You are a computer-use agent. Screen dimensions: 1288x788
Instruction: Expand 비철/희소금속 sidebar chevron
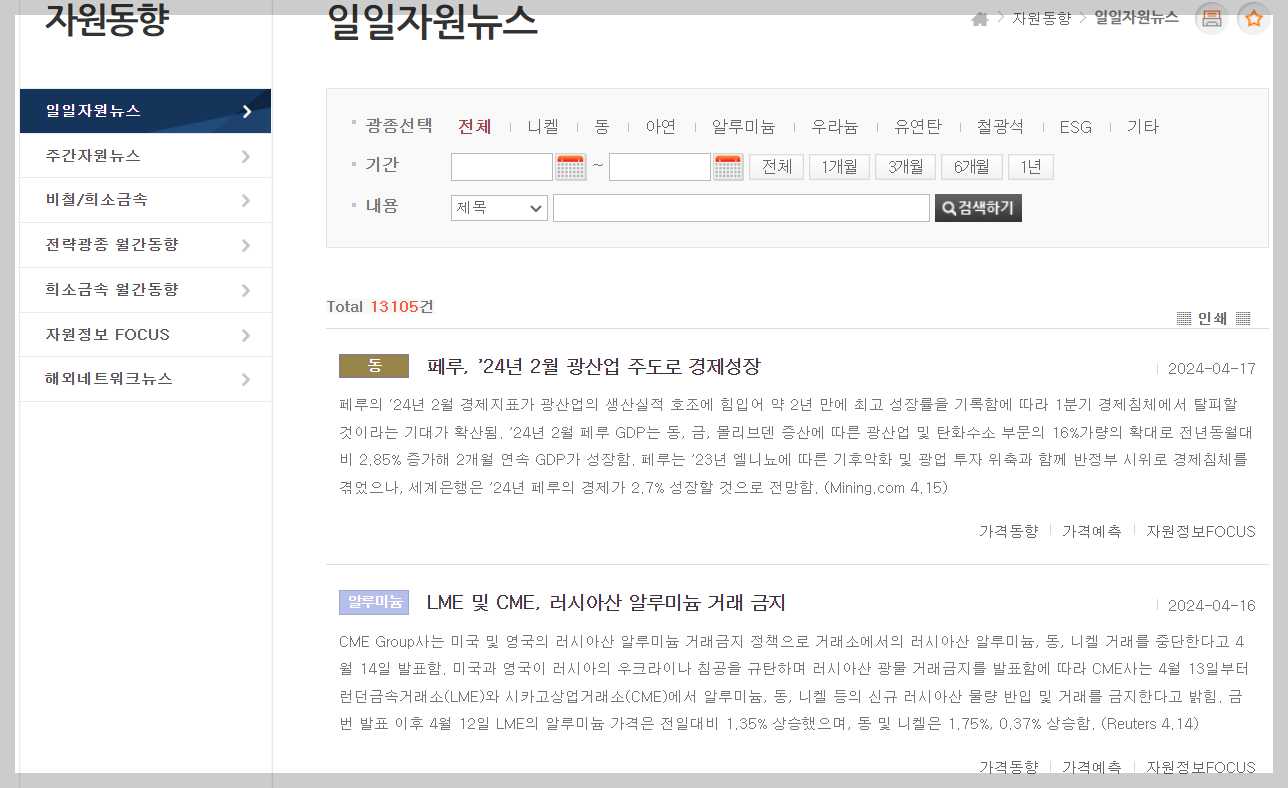pos(246,200)
